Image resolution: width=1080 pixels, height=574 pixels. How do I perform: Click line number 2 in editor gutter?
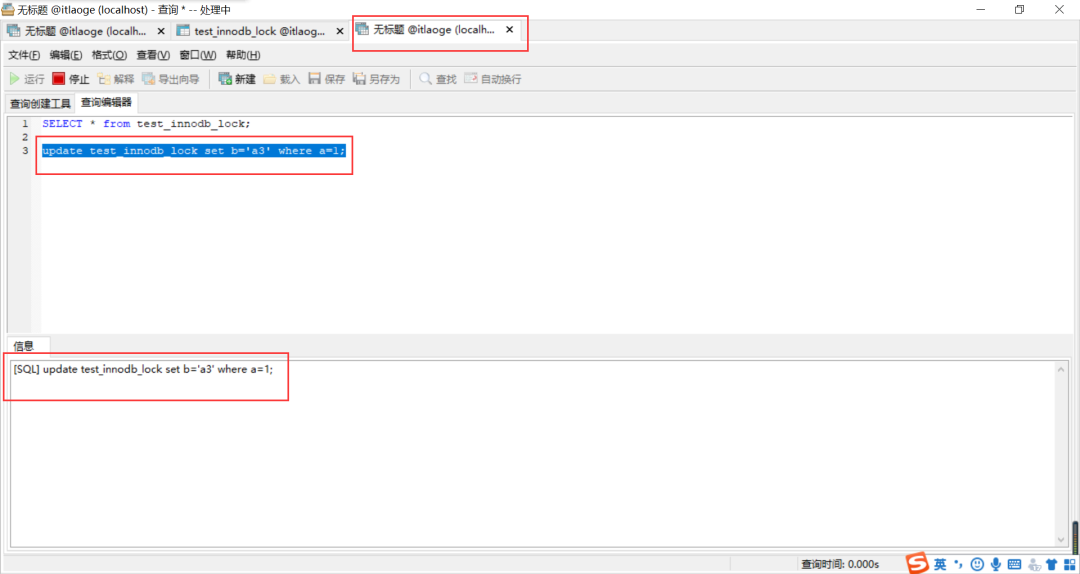(x=25, y=137)
